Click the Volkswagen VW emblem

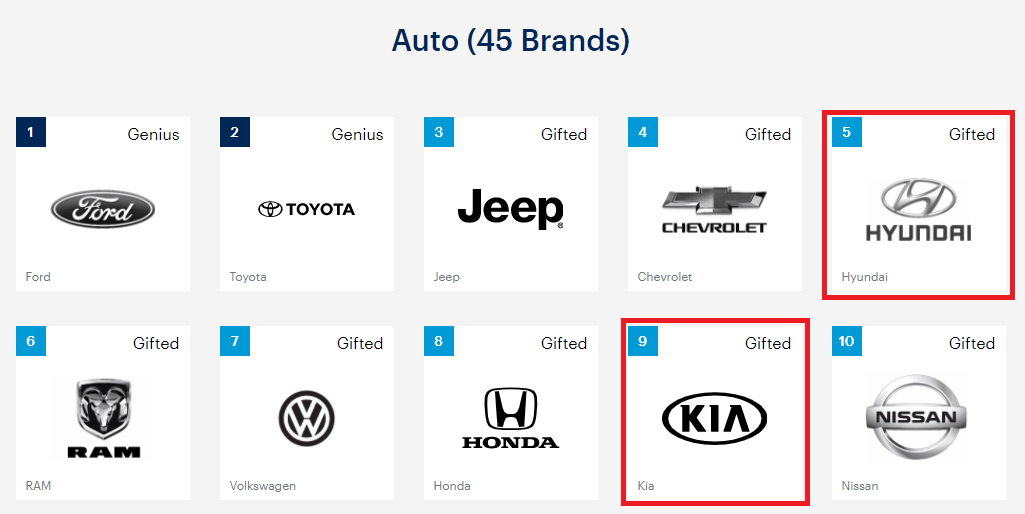pos(307,419)
